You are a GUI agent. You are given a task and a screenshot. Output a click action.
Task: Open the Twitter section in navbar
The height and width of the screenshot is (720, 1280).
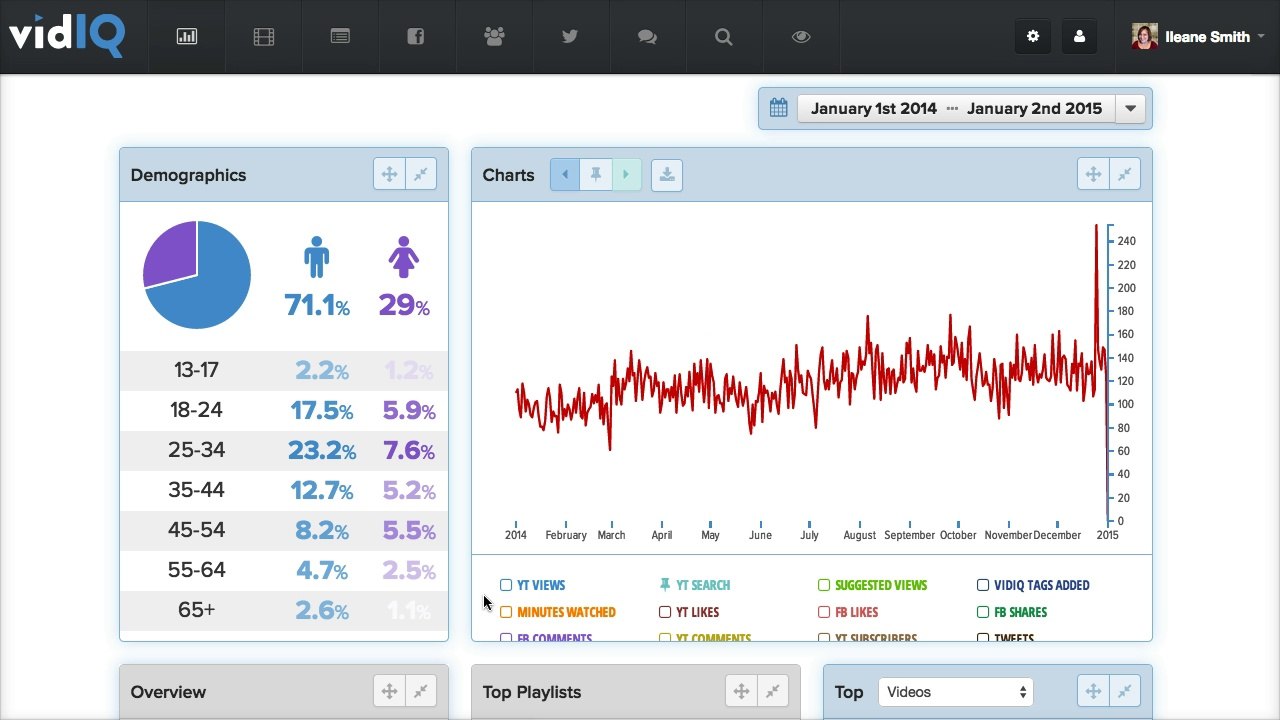pos(570,37)
